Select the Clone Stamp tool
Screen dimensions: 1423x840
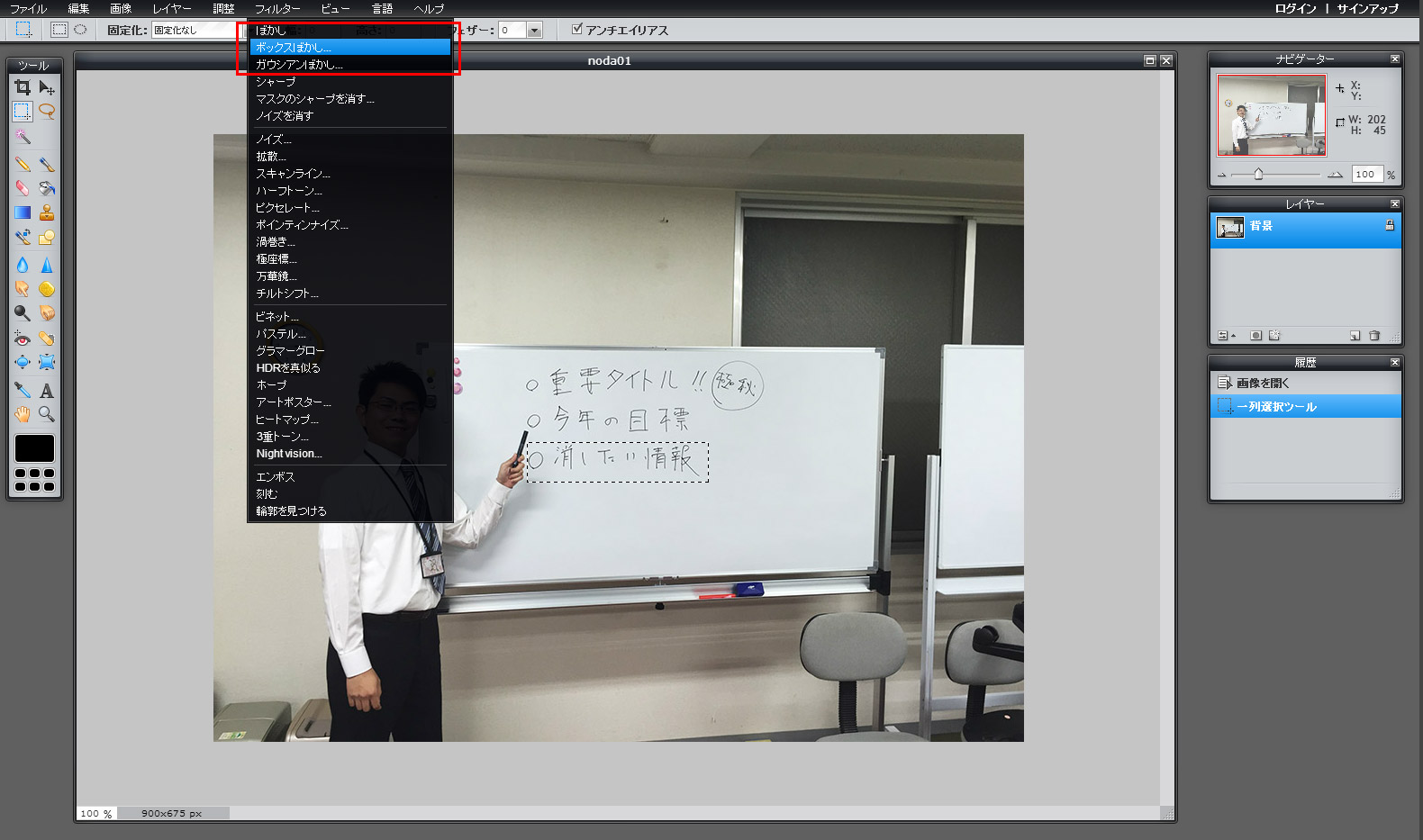47,212
